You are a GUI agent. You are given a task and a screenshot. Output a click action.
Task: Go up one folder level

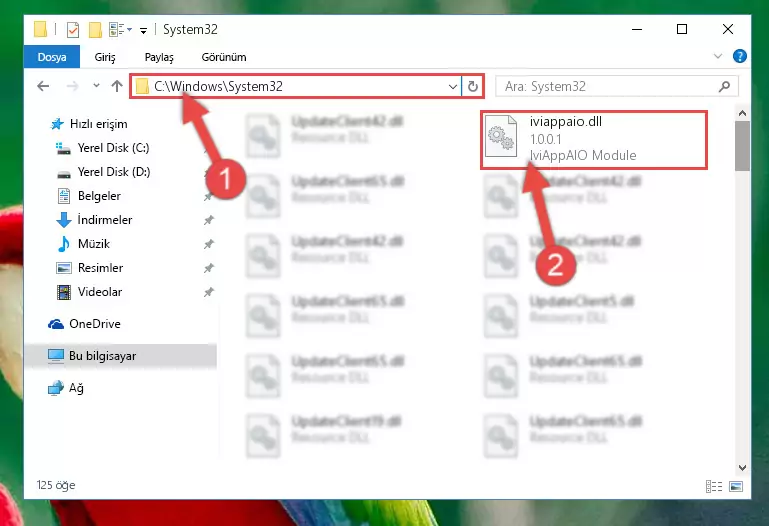coord(117,86)
